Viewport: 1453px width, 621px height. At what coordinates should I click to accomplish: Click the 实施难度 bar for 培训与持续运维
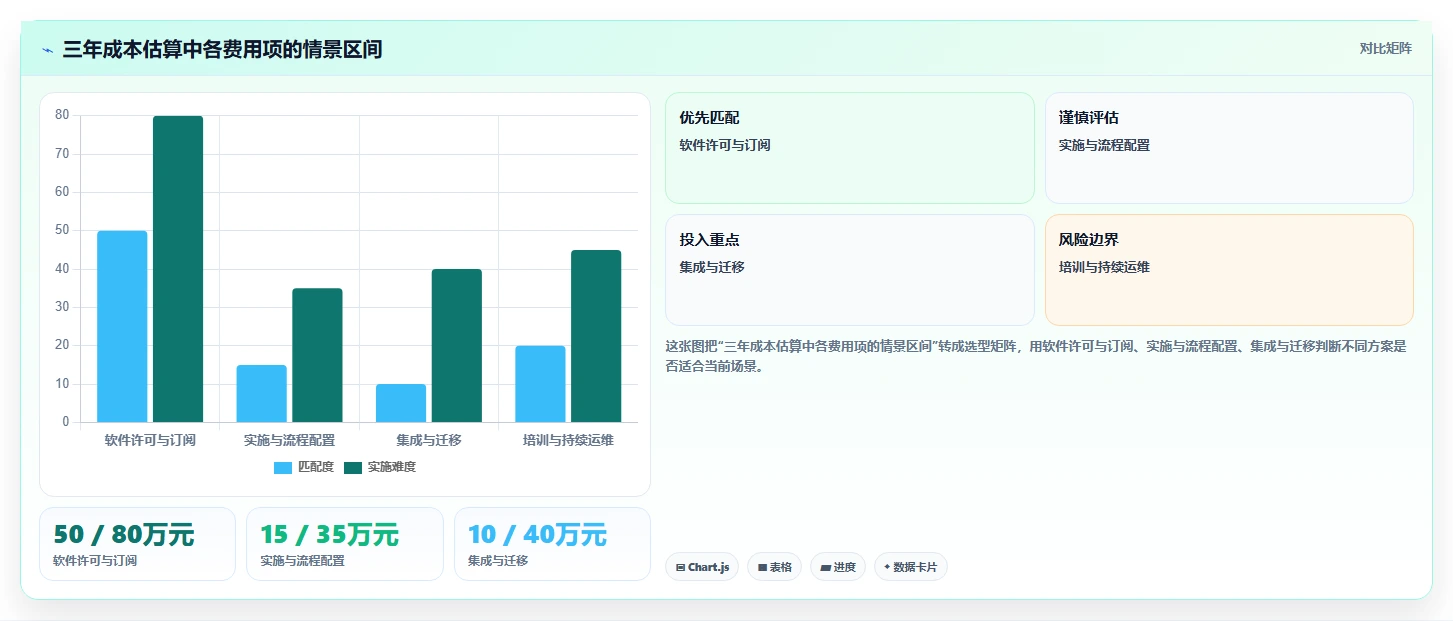coord(596,336)
